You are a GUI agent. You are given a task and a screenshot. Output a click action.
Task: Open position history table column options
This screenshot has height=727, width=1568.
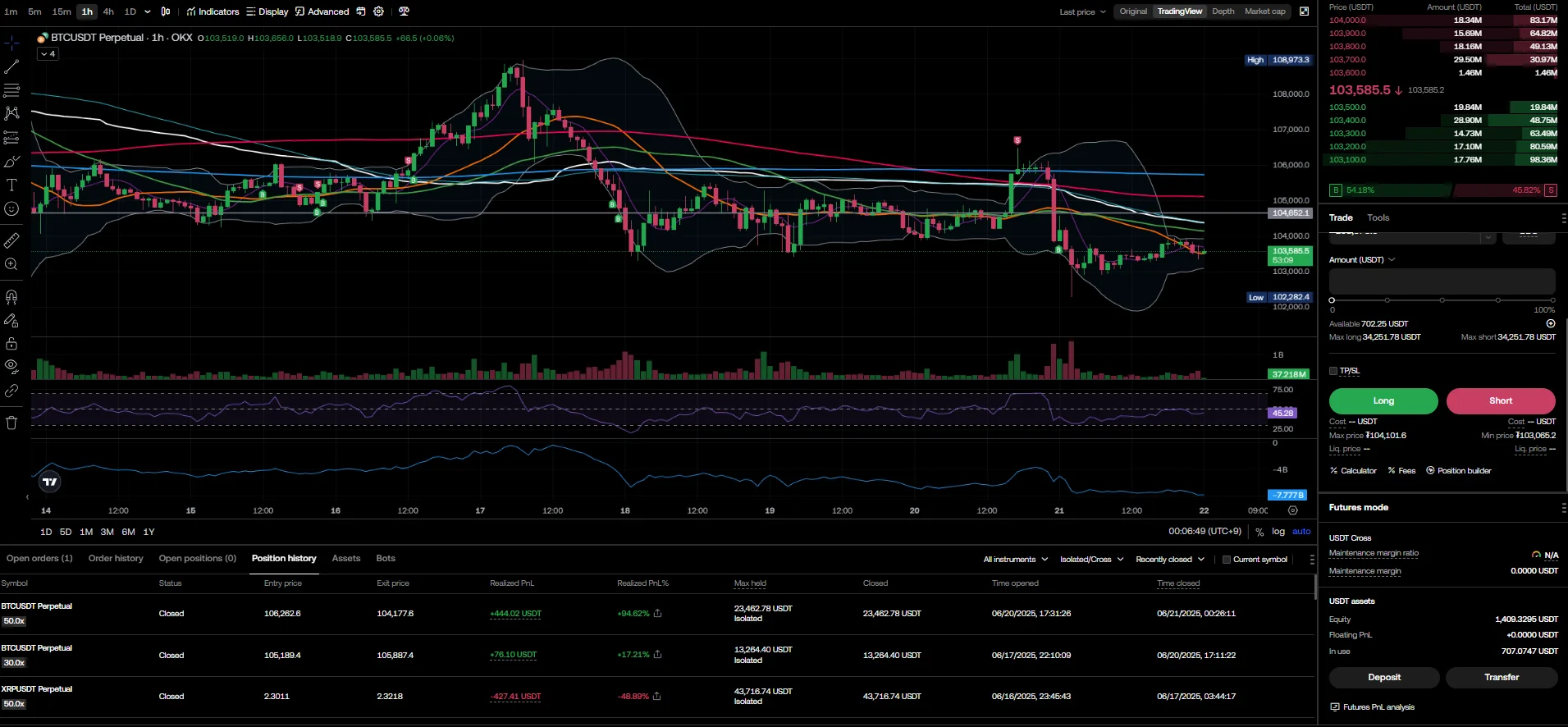(1311, 560)
